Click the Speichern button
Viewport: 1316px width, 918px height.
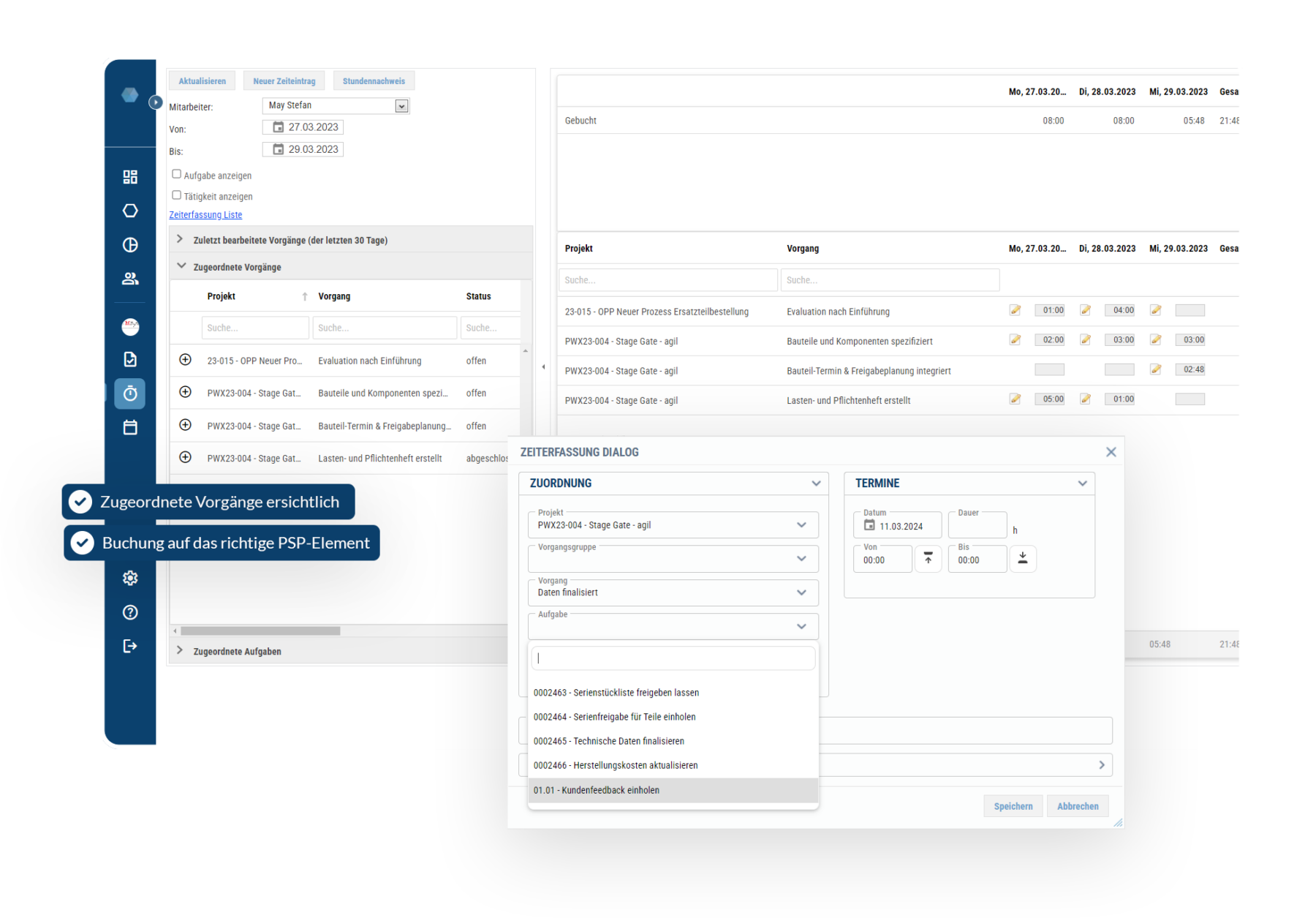pyautogui.click(x=1013, y=806)
